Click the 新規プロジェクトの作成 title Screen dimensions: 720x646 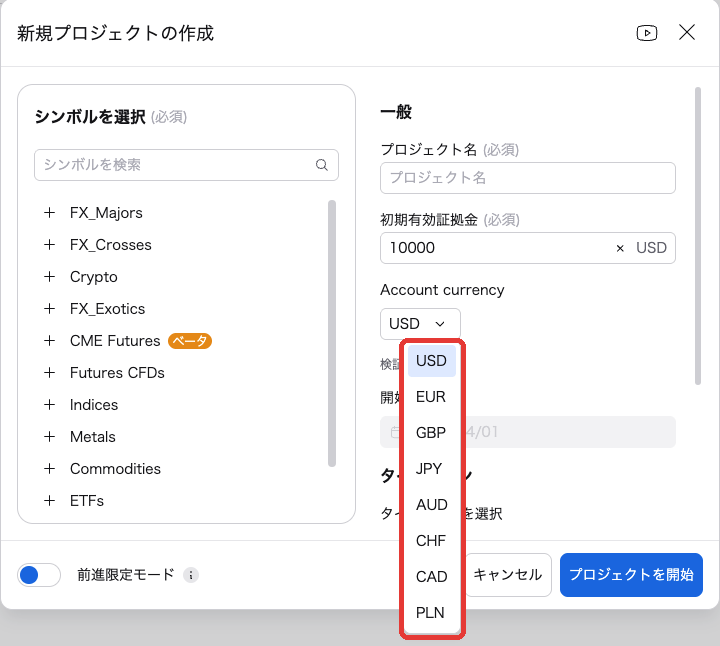(116, 33)
